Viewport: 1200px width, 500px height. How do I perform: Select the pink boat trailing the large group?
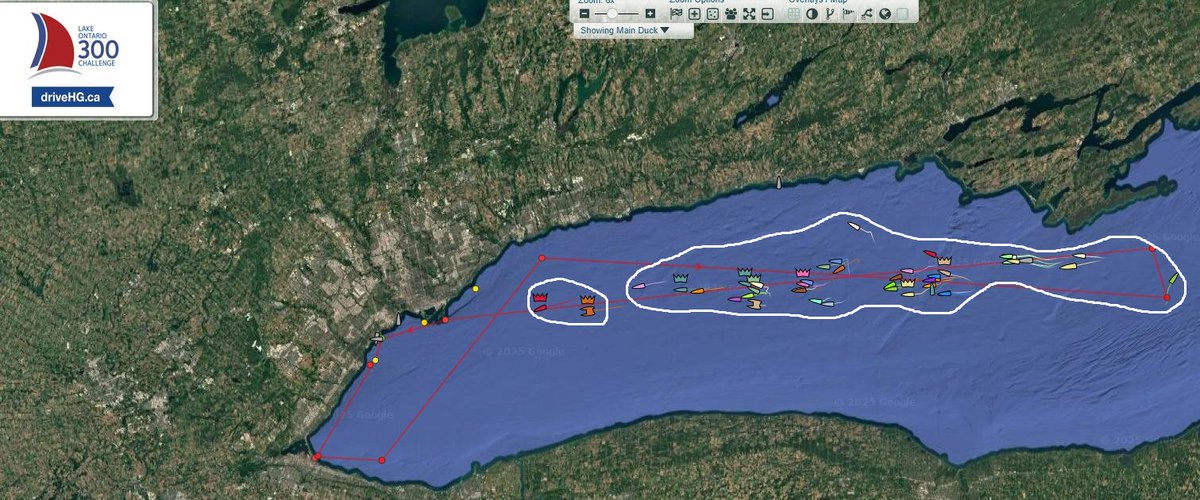(639, 286)
